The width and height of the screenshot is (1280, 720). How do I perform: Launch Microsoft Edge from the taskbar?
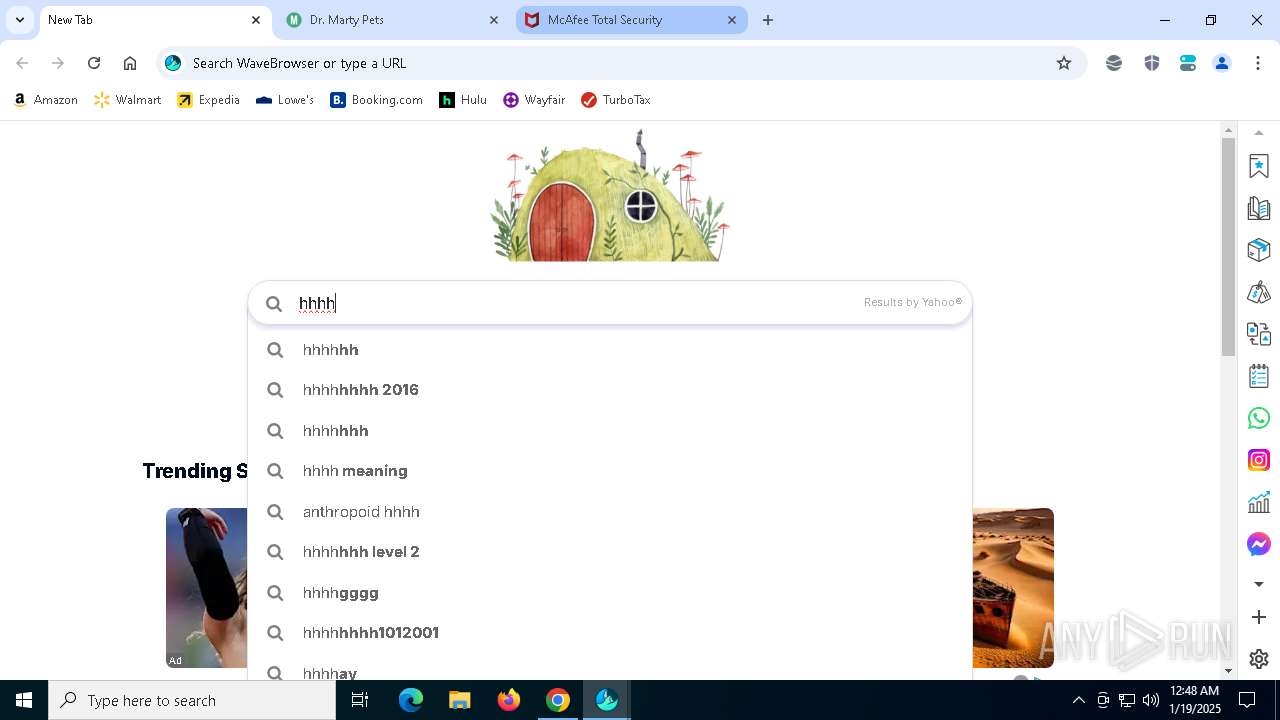[x=411, y=700]
